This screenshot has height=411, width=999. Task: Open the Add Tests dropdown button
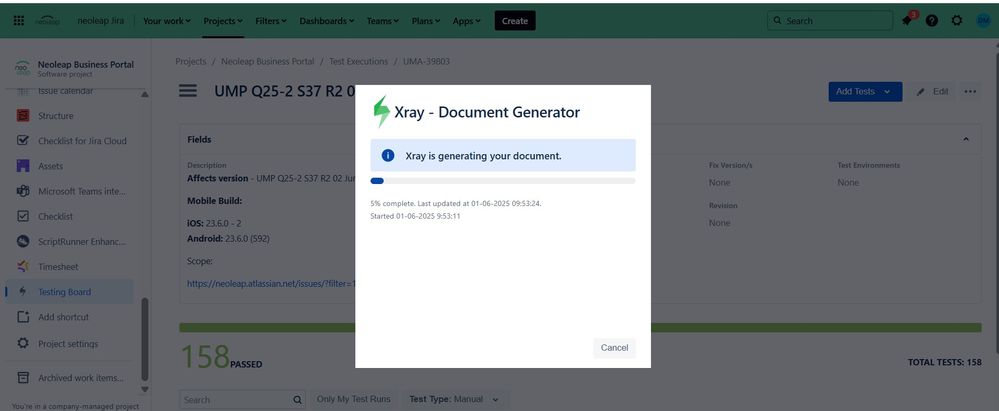pos(865,92)
